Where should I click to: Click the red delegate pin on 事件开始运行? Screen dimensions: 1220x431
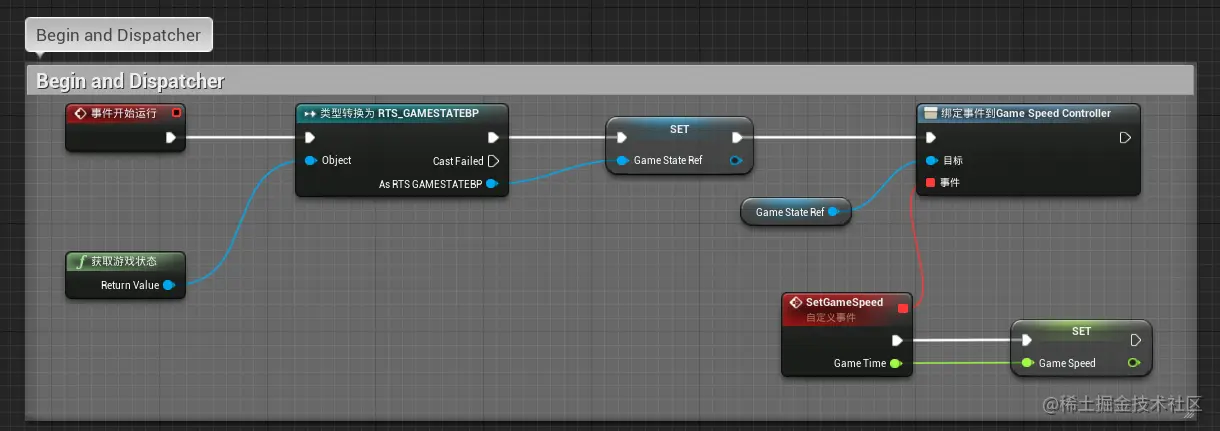pyautogui.click(x=176, y=113)
